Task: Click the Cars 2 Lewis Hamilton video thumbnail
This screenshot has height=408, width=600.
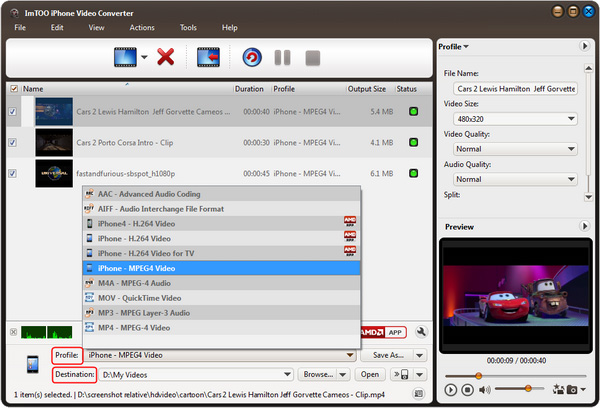Action: pyautogui.click(x=54, y=112)
